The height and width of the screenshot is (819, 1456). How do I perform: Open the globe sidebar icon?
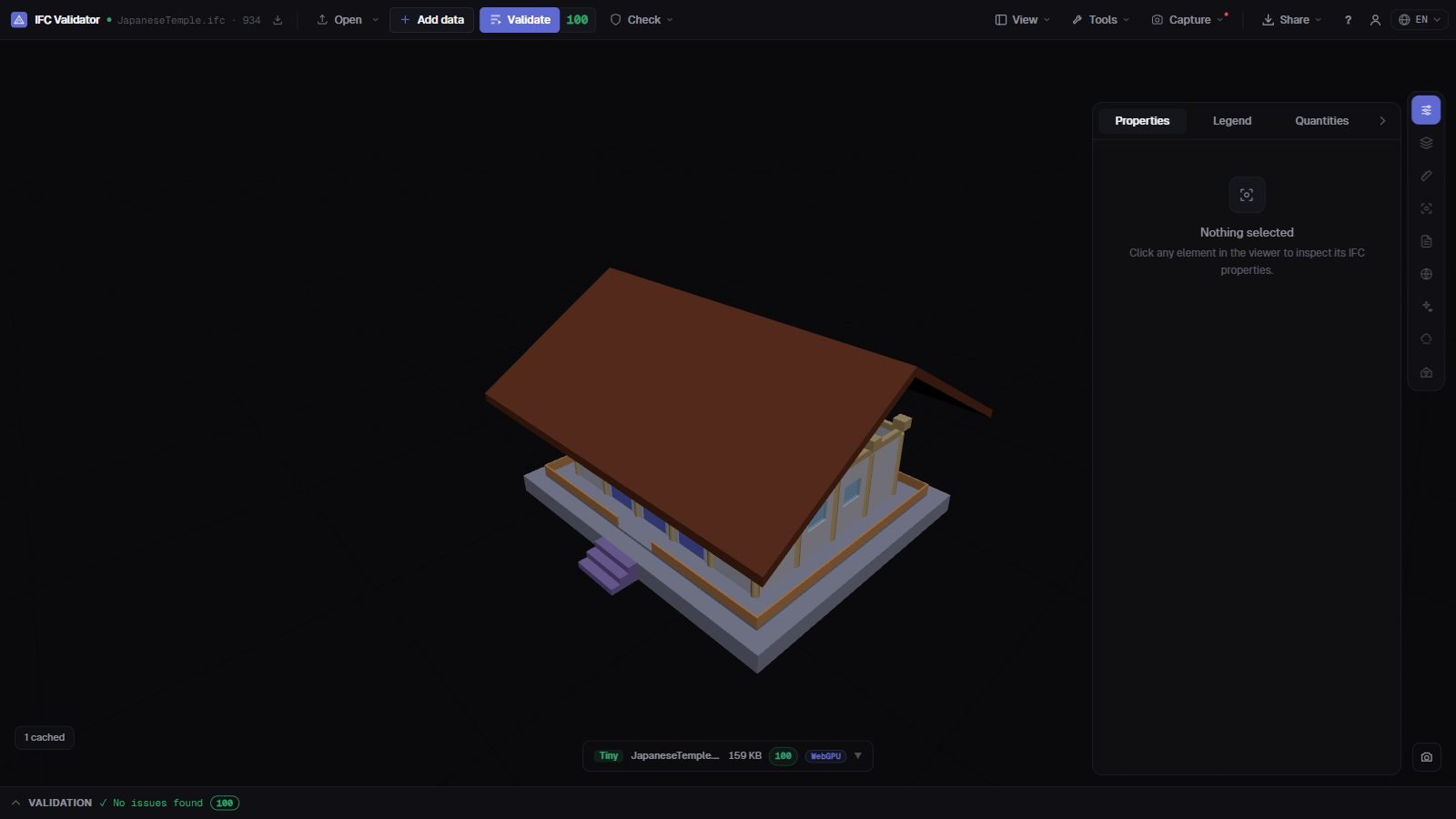pyautogui.click(x=1426, y=274)
